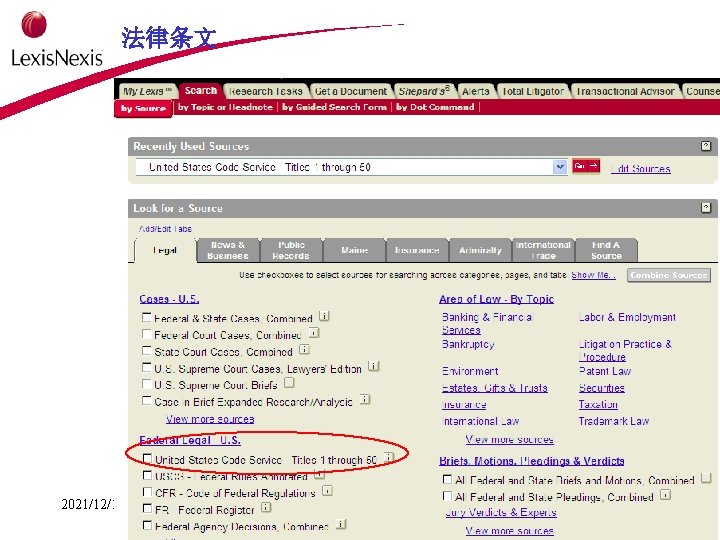Open Area of Law - By Topic link
The height and width of the screenshot is (540, 720).
pos(496,299)
